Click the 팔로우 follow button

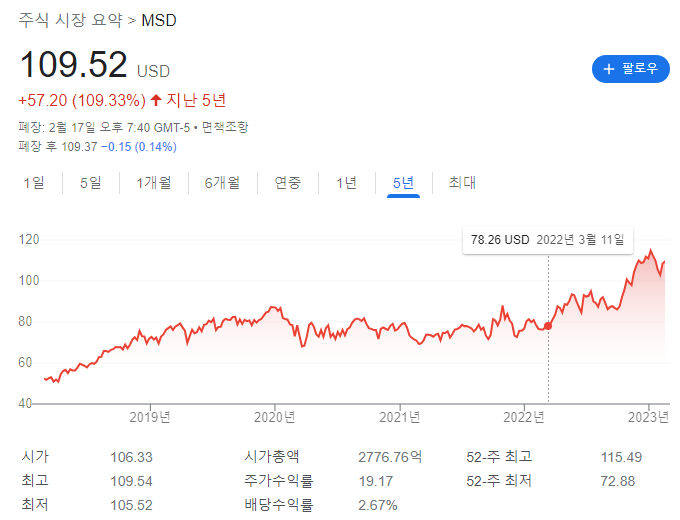[x=631, y=69]
